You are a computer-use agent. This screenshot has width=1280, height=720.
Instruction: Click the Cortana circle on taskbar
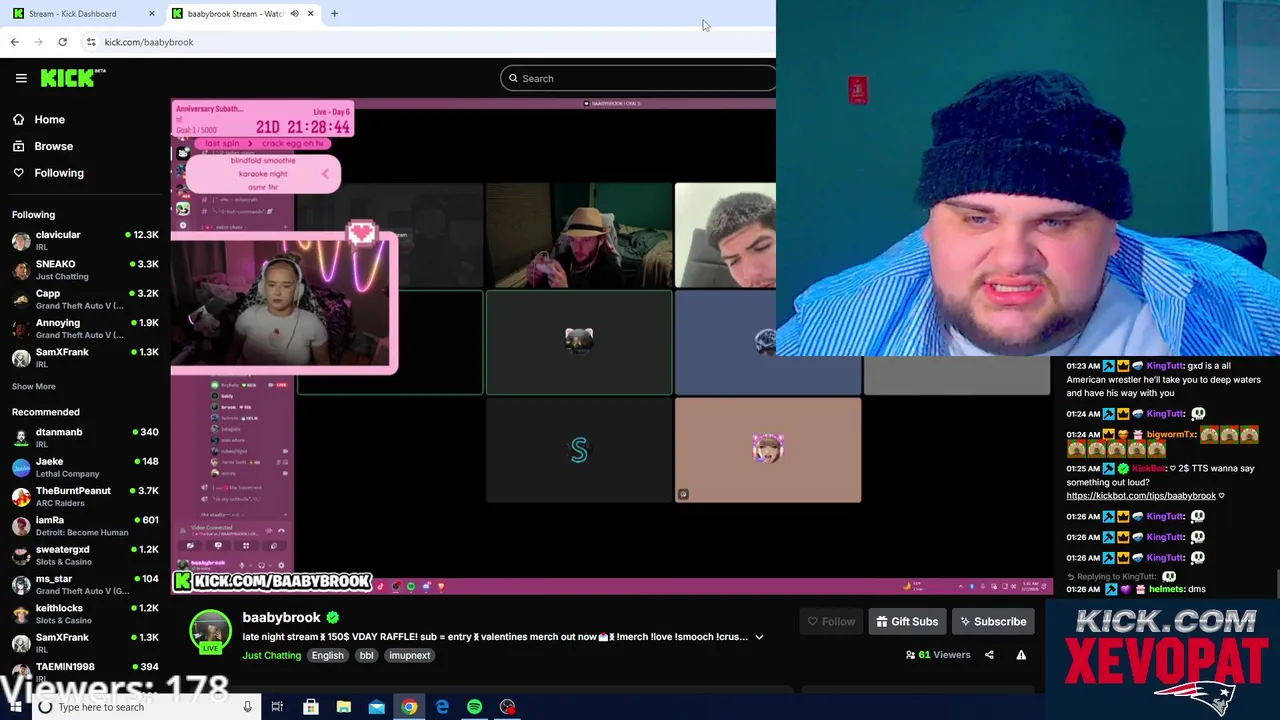point(45,707)
